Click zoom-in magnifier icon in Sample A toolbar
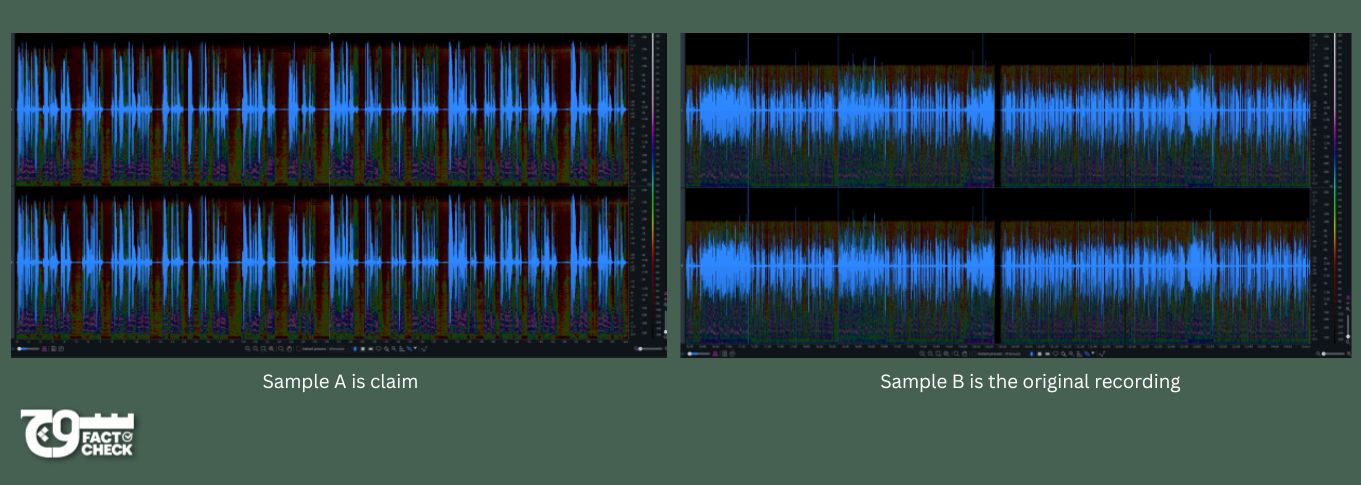 pyautogui.click(x=247, y=349)
